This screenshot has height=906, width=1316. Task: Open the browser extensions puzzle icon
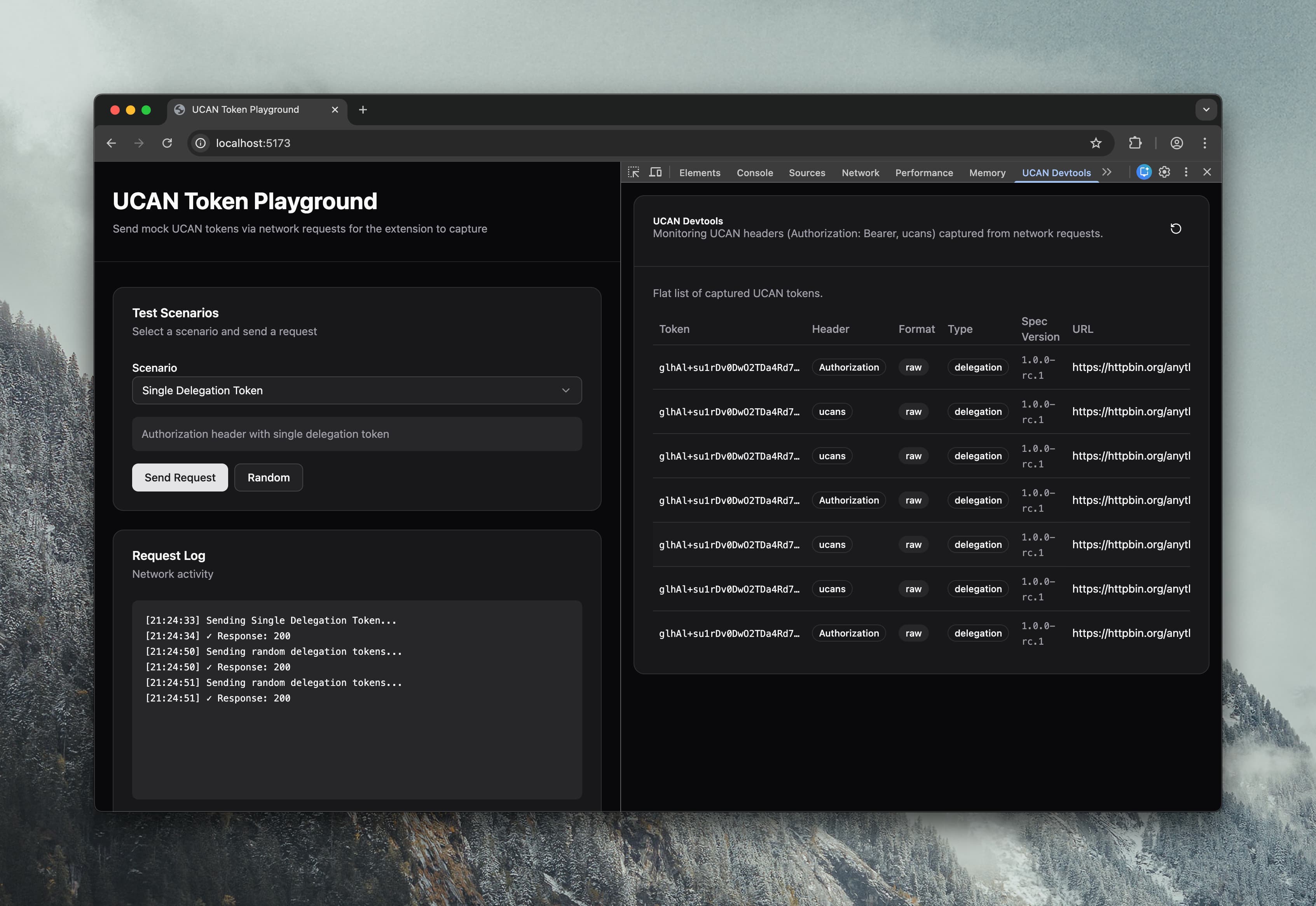1135,143
